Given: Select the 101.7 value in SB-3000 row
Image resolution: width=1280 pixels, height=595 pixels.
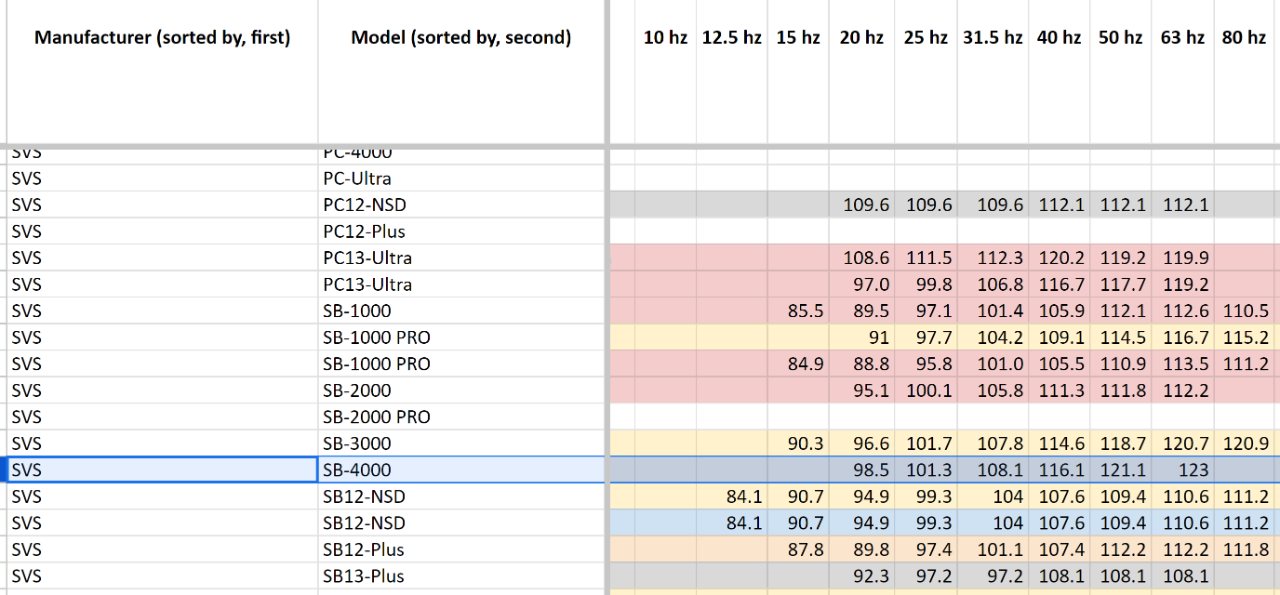Looking at the screenshot, I should pyautogui.click(x=925, y=443).
